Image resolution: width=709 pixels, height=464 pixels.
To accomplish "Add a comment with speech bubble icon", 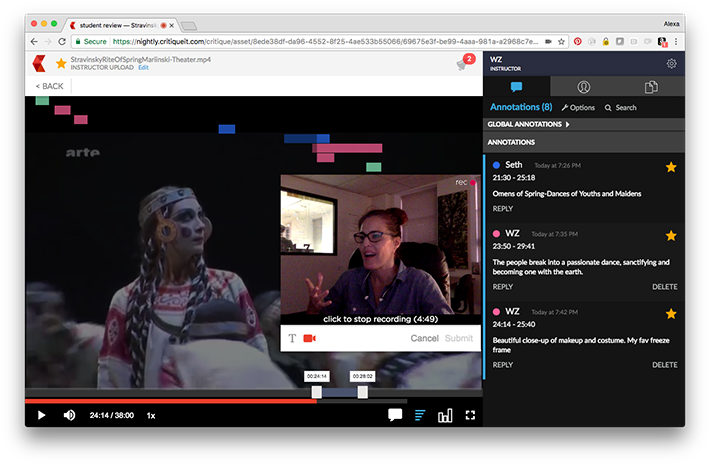I will [x=395, y=415].
